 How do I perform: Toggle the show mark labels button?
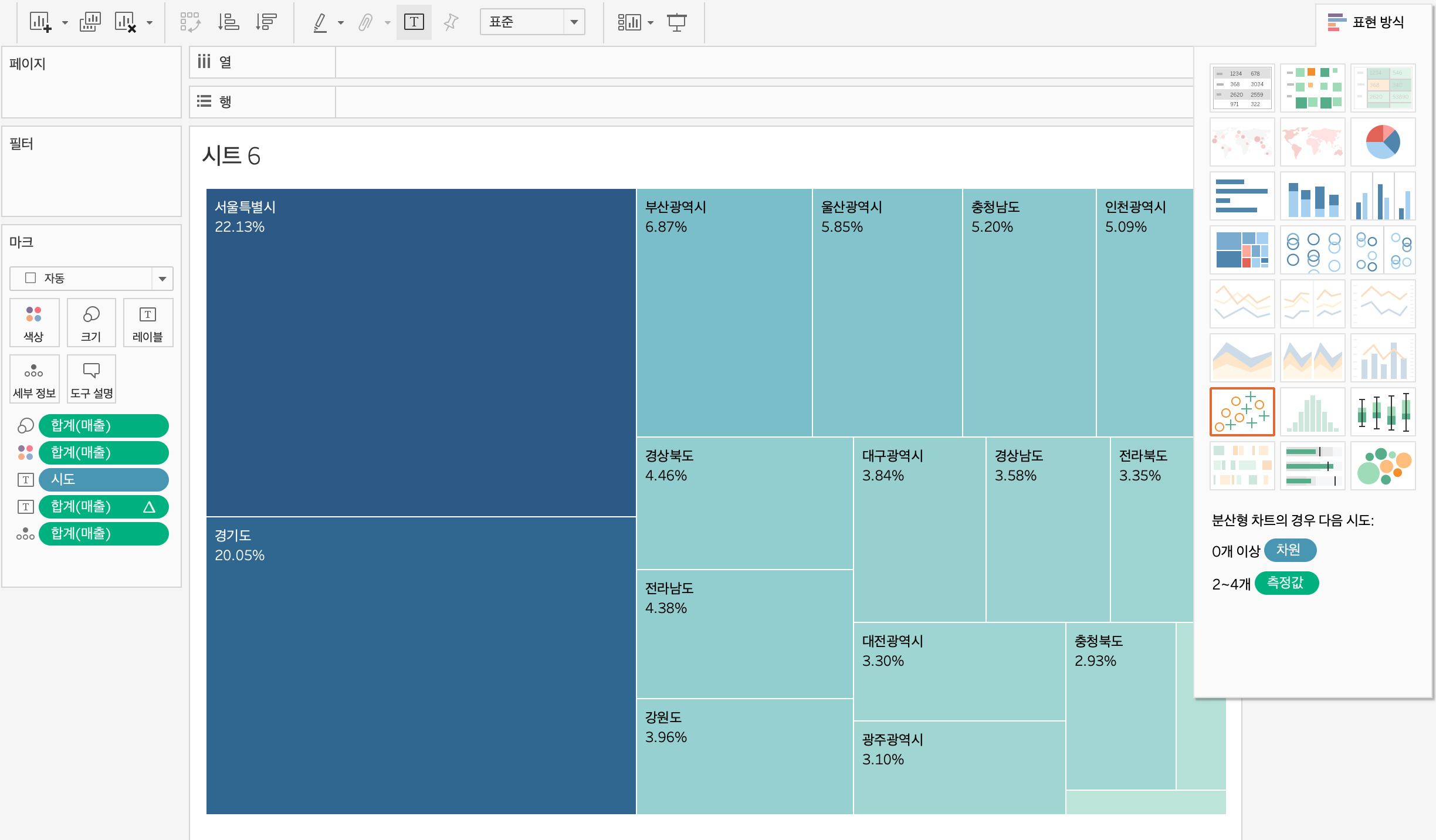[x=414, y=22]
